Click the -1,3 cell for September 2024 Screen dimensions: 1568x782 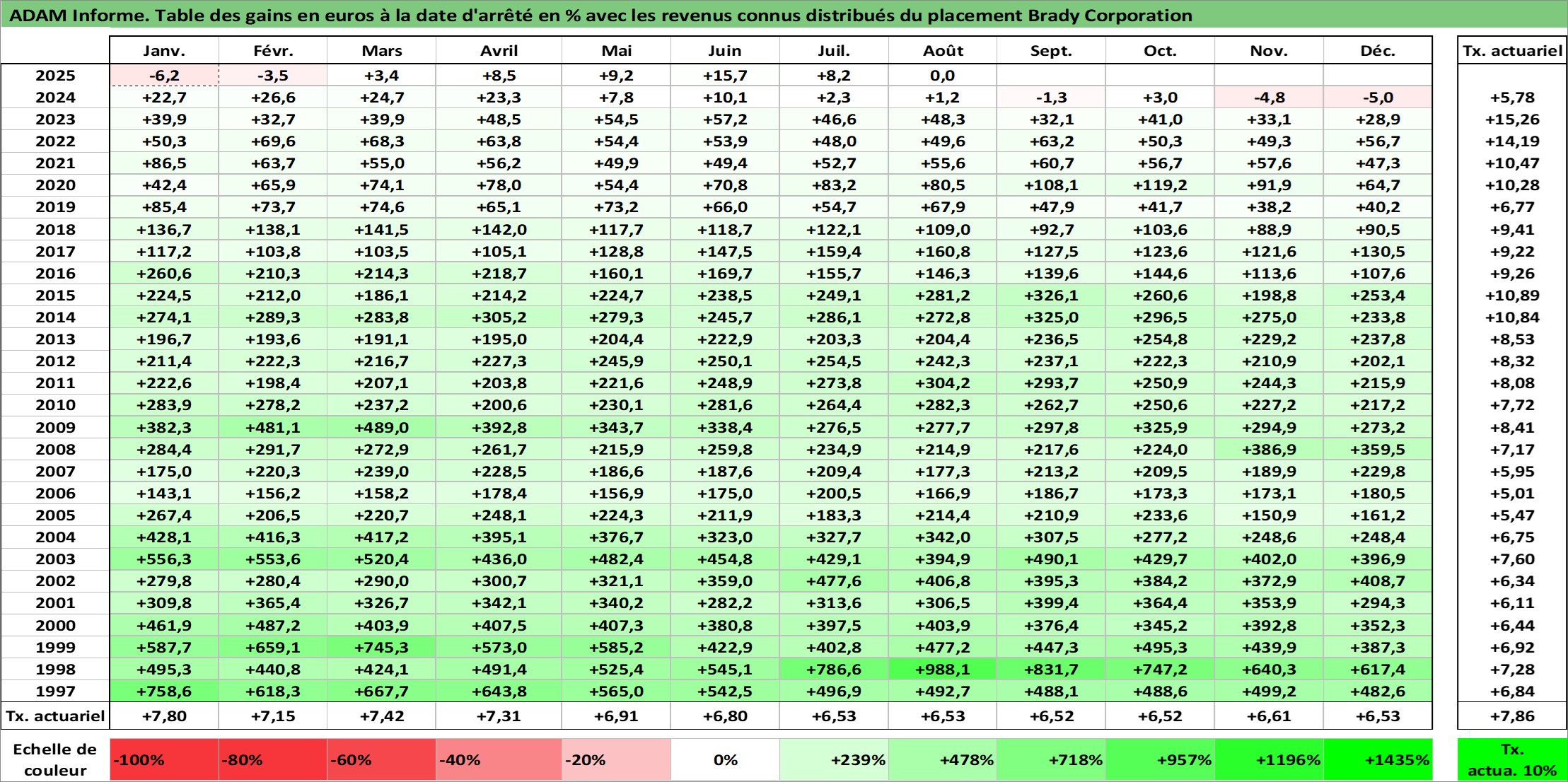(x=1051, y=98)
